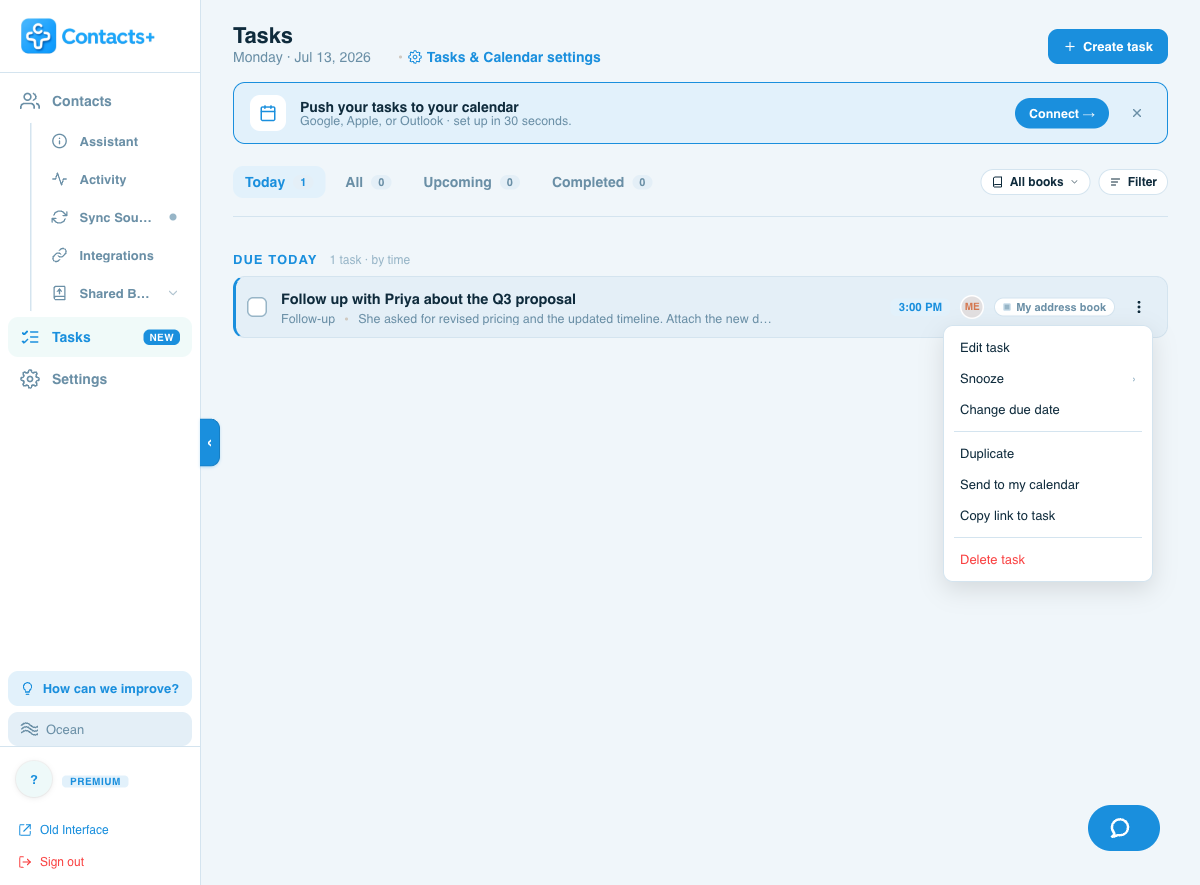
Task: Open the All books dropdown
Action: pos(1035,182)
